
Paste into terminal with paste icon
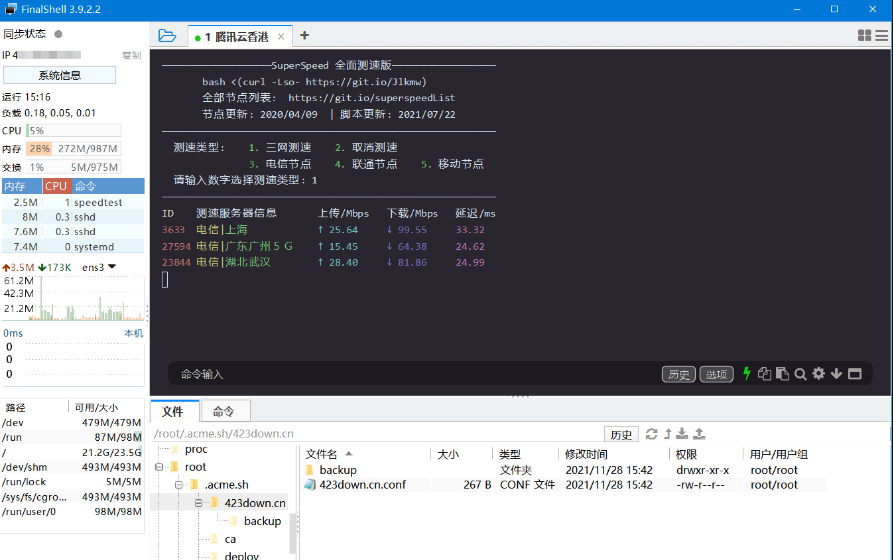(783, 374)
